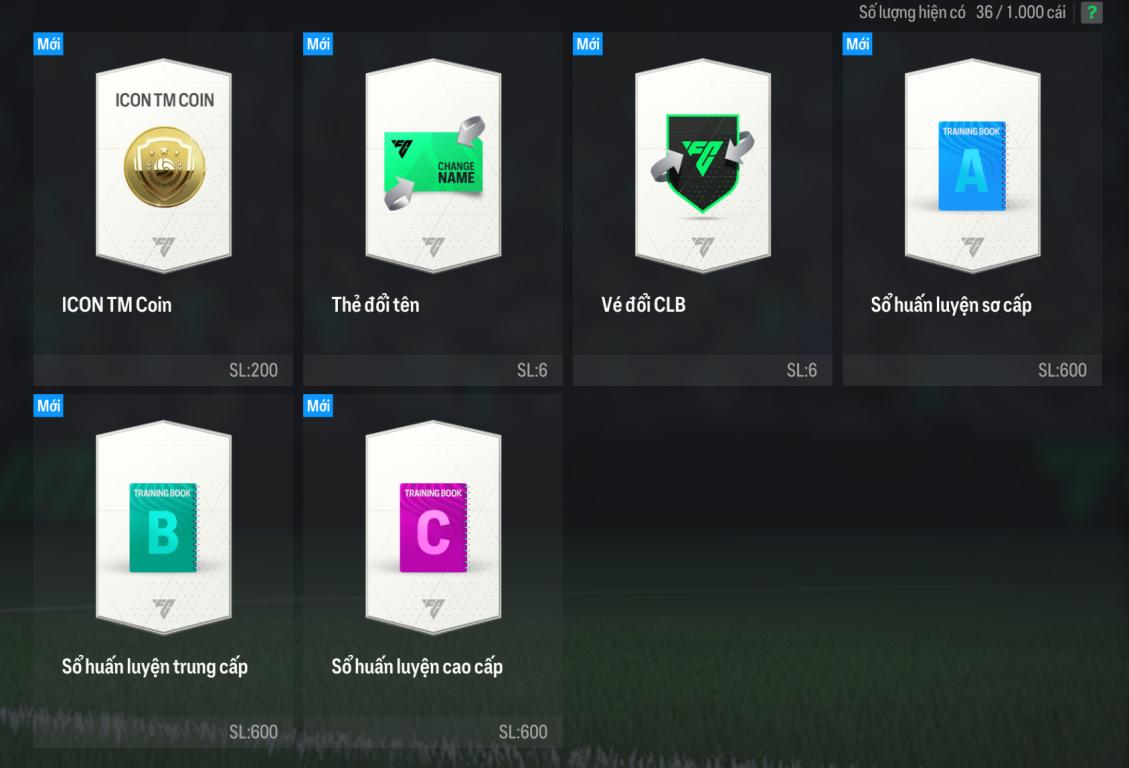Click the Mới badge on Thẻ đổi tên
Viewport: 1129px width, 768px height.
318,44
